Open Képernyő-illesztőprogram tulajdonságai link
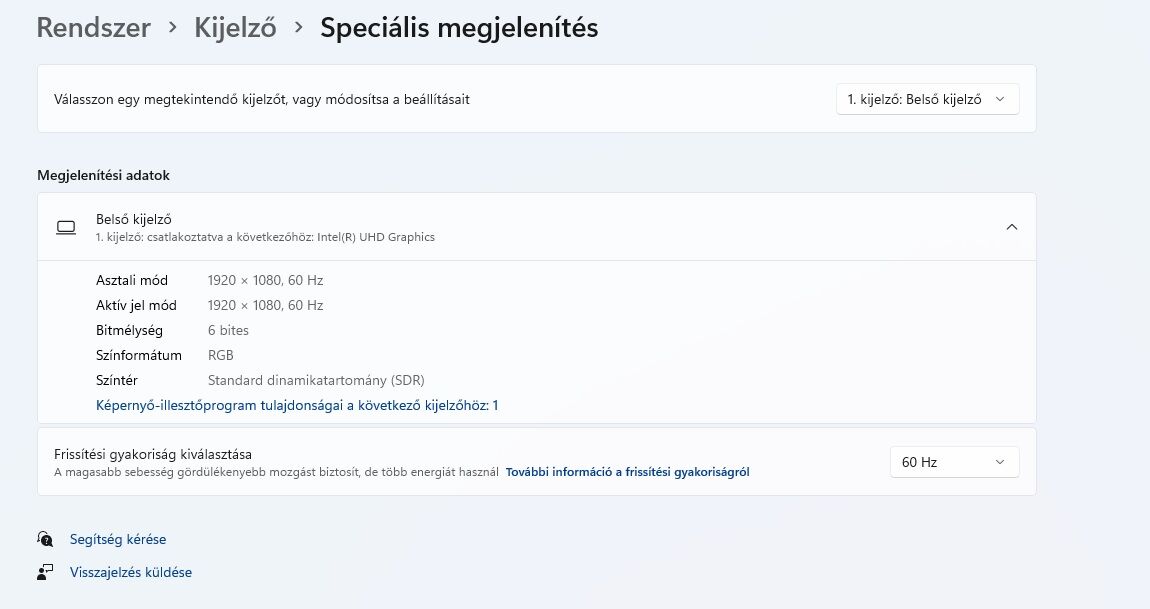 (x=297, y=405)
